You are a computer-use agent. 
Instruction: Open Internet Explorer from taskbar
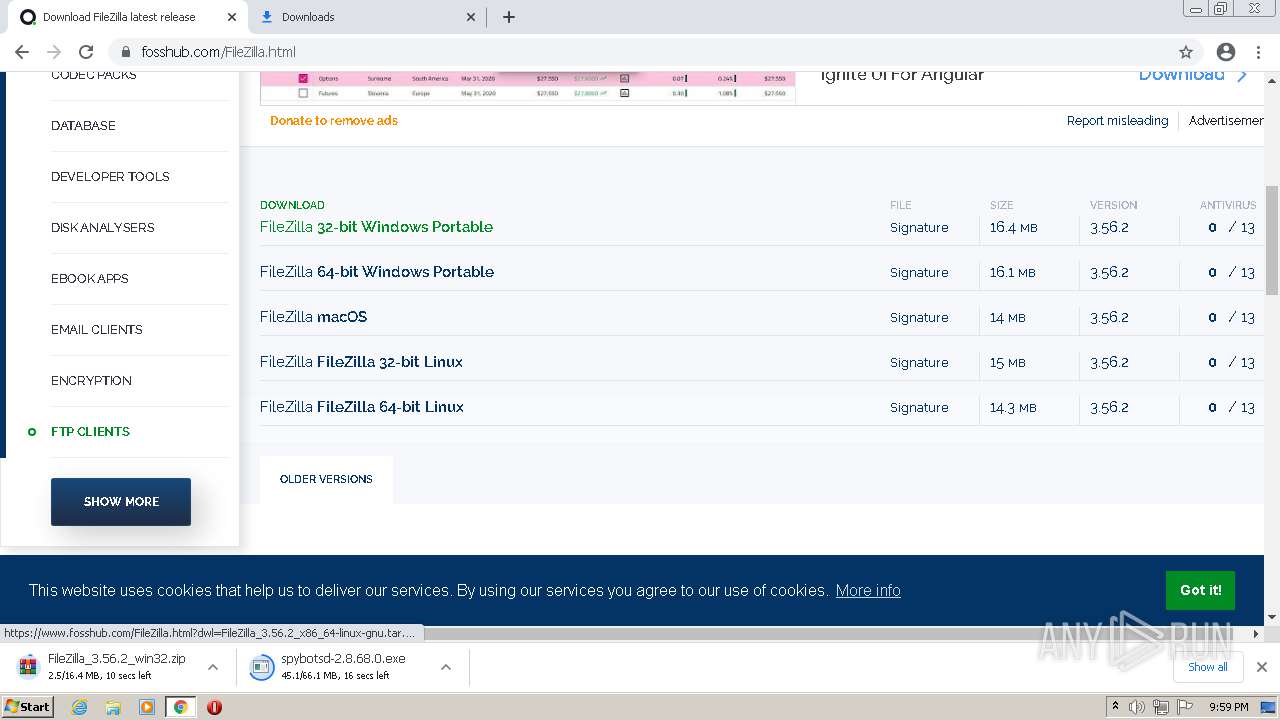[80, 707]
